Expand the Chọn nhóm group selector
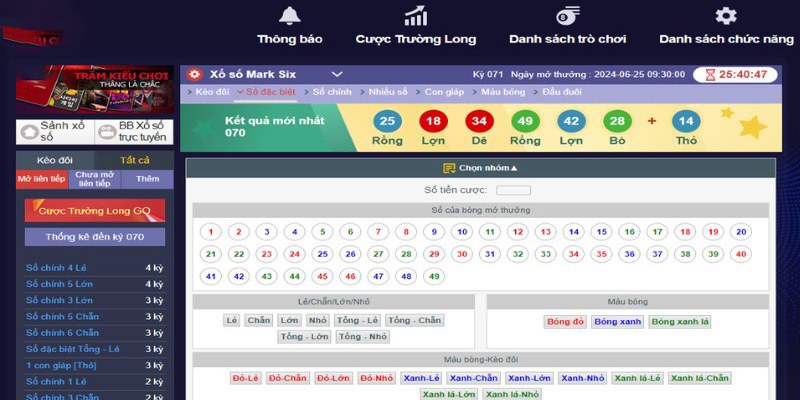 pos(480,168)
